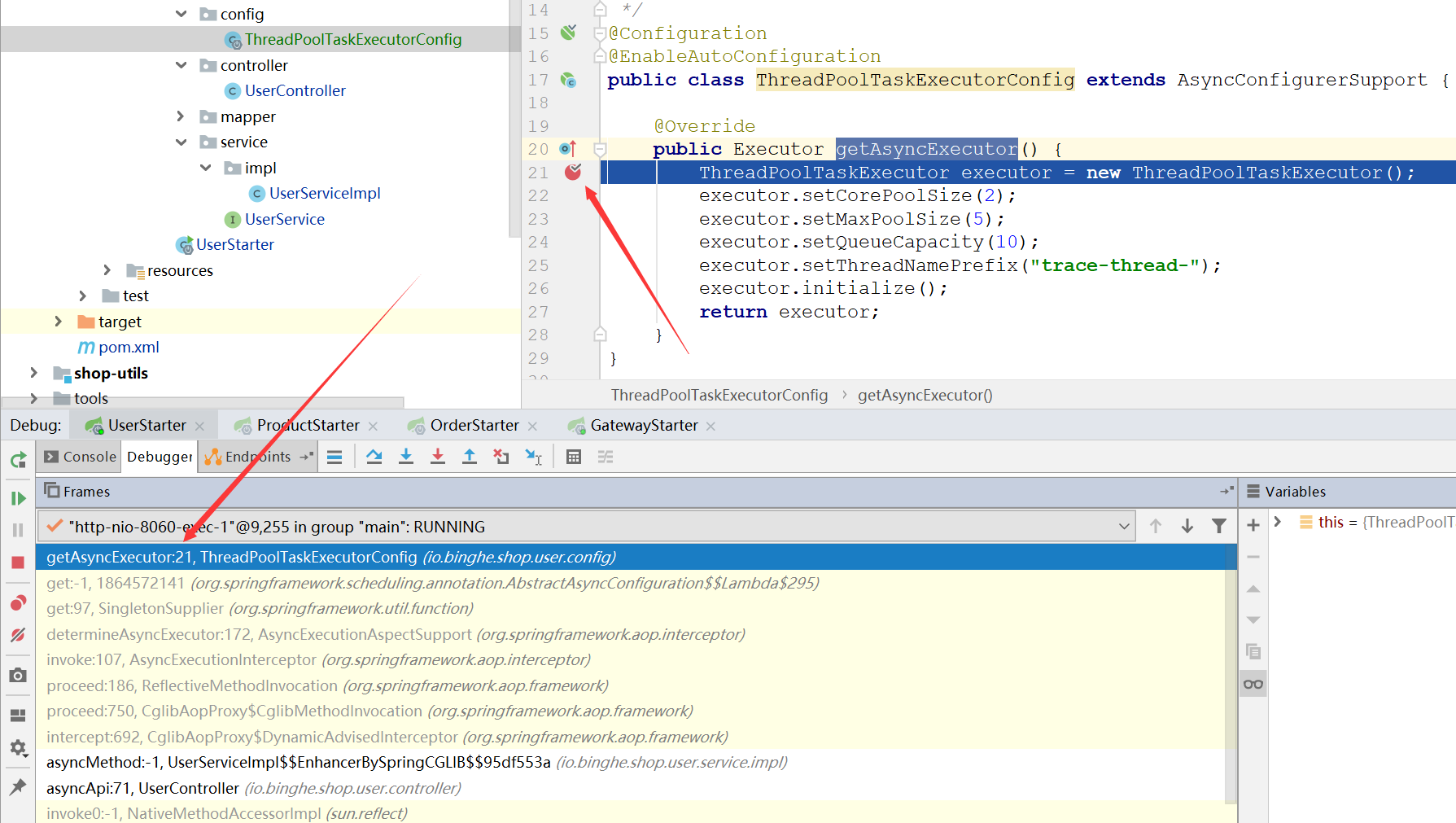Expand the 'this' variable node
The image size is (1456, 823).
pos(1278,522)
